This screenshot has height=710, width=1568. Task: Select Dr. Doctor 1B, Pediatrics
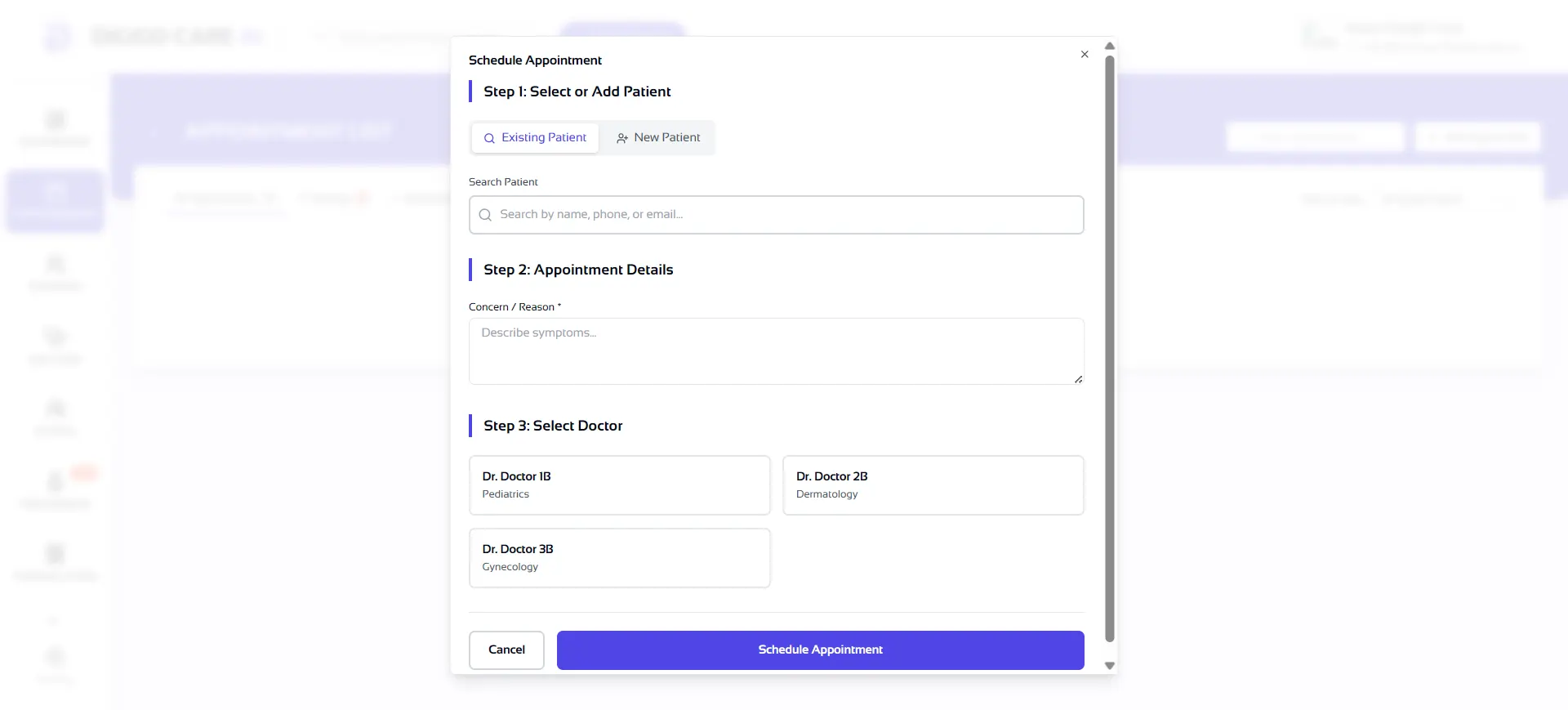point(619,485)
